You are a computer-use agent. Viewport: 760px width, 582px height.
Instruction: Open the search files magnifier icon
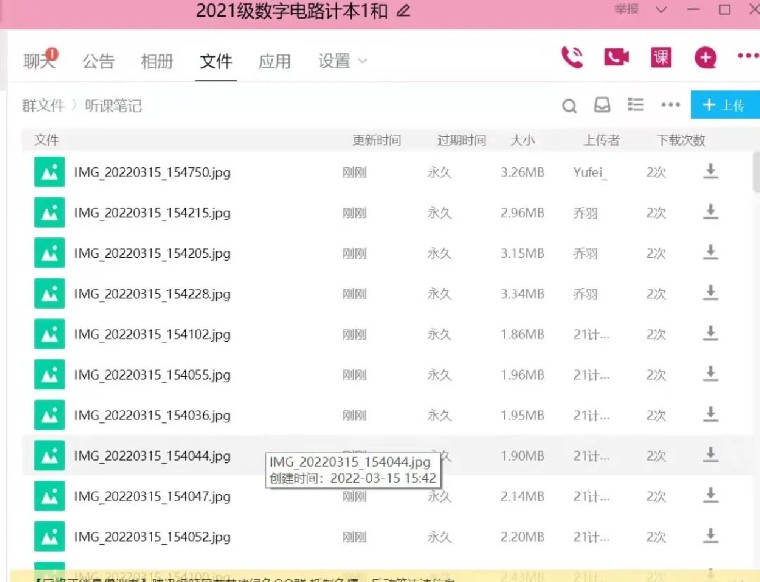pos(569,106)
